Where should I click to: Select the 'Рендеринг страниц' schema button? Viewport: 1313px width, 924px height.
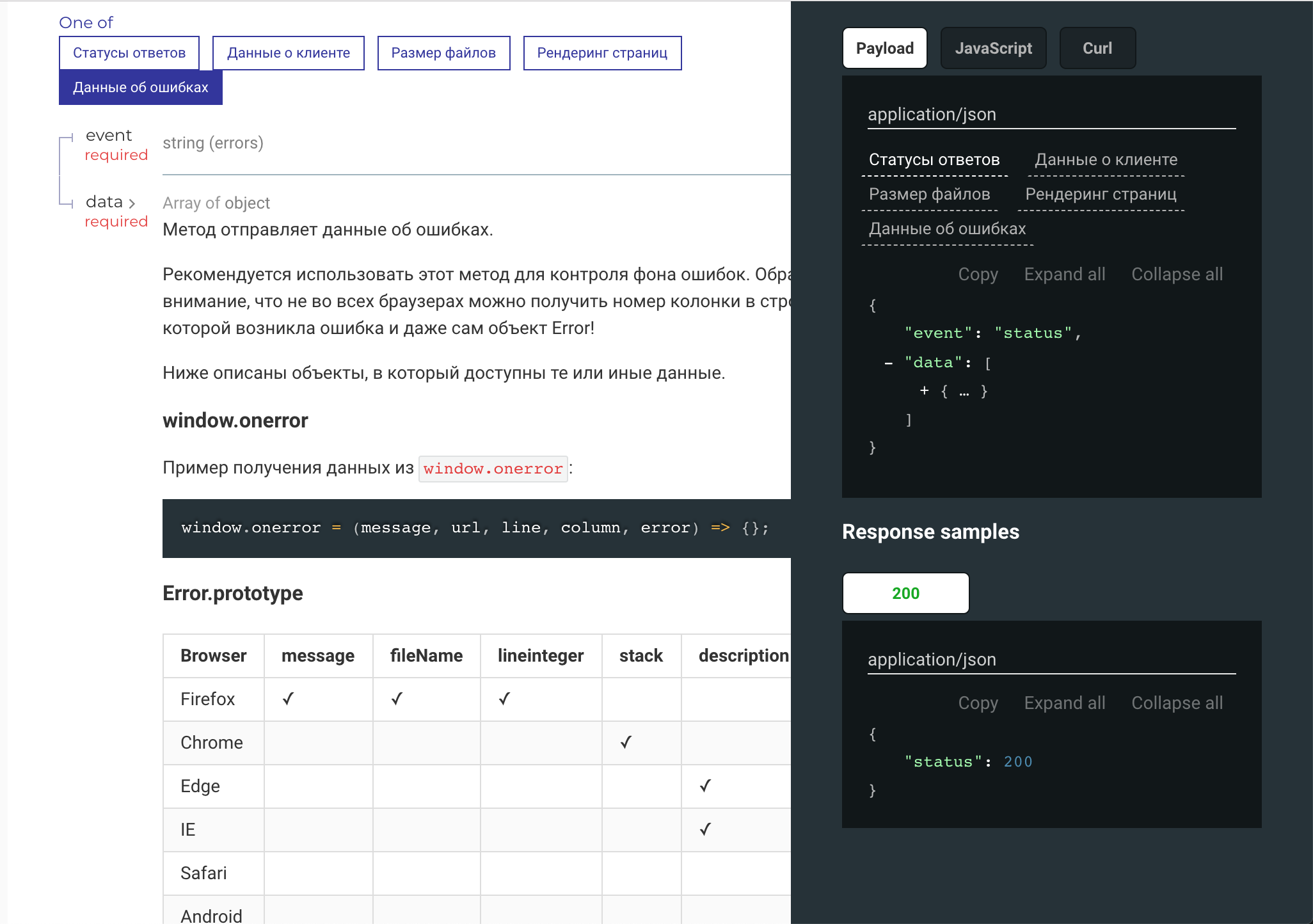tap(602, 53)
